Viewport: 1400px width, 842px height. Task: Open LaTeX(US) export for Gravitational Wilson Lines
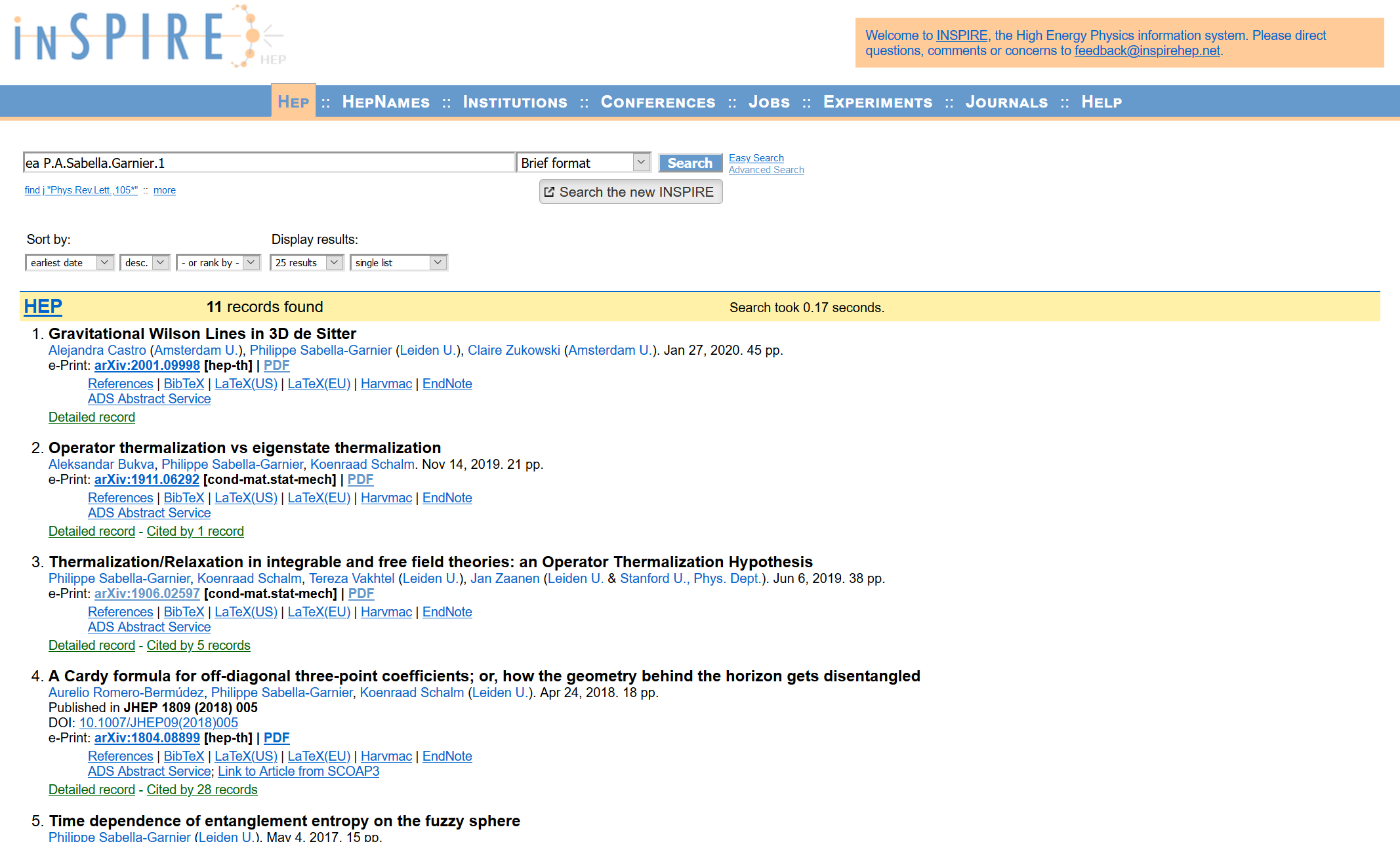(x=246, y=384)
